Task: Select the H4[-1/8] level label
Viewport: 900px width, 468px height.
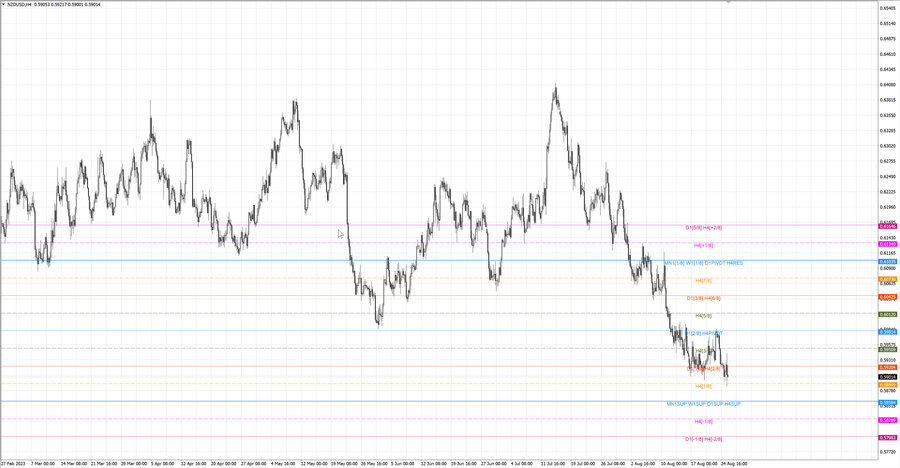Action: click(x=703, y=421)
